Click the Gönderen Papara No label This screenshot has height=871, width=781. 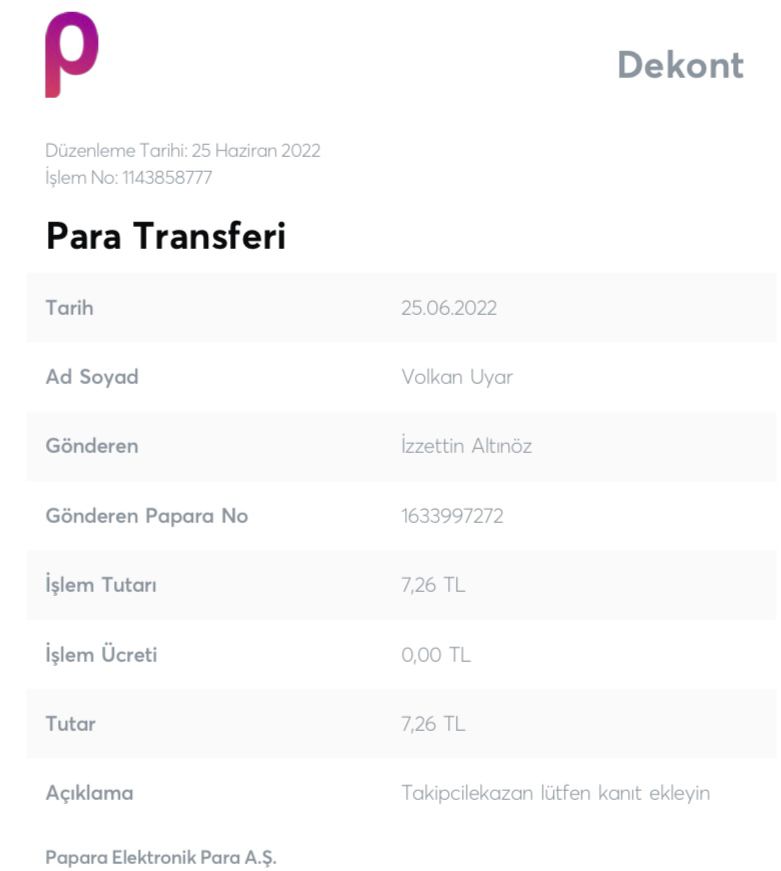(147, 516)
